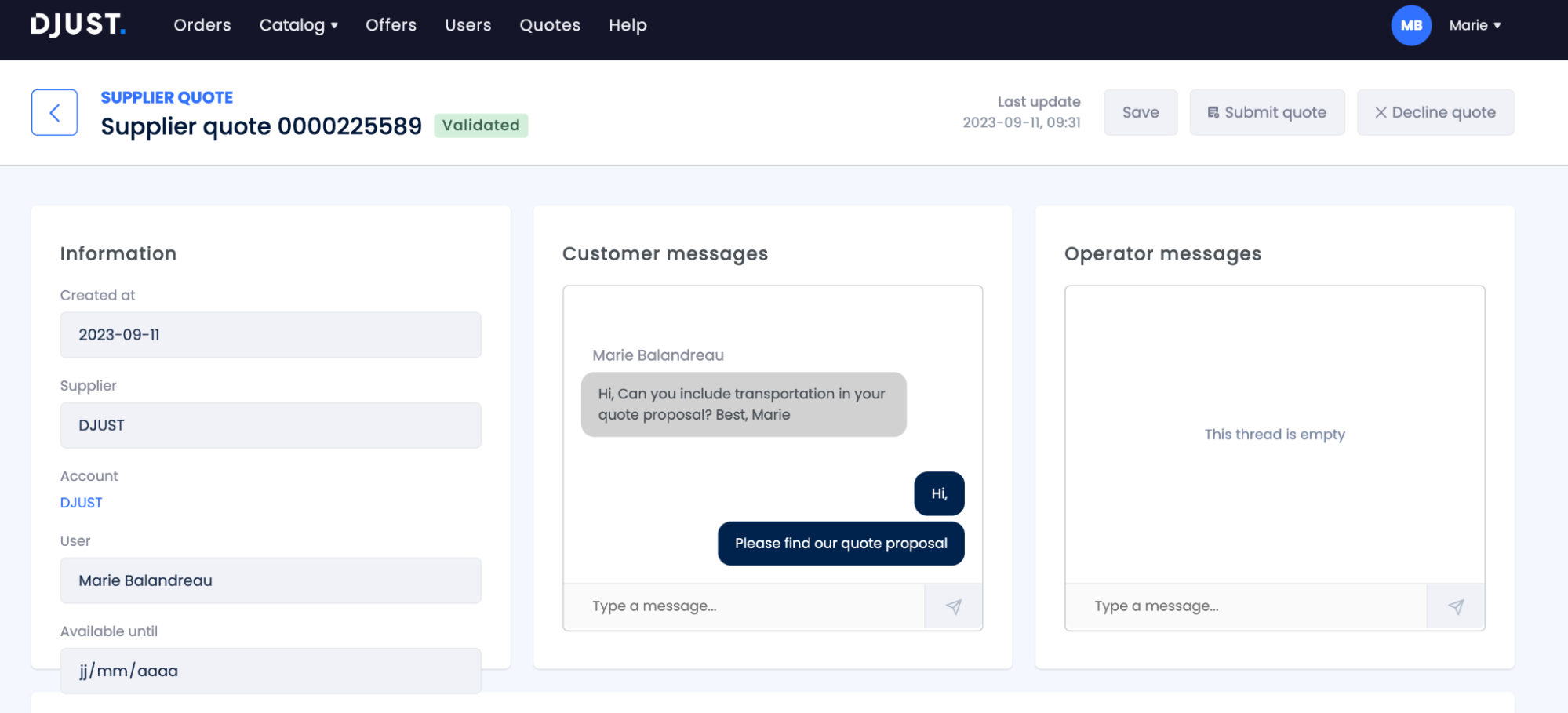
Task: Open the Offers menu item
Action: 391,25
